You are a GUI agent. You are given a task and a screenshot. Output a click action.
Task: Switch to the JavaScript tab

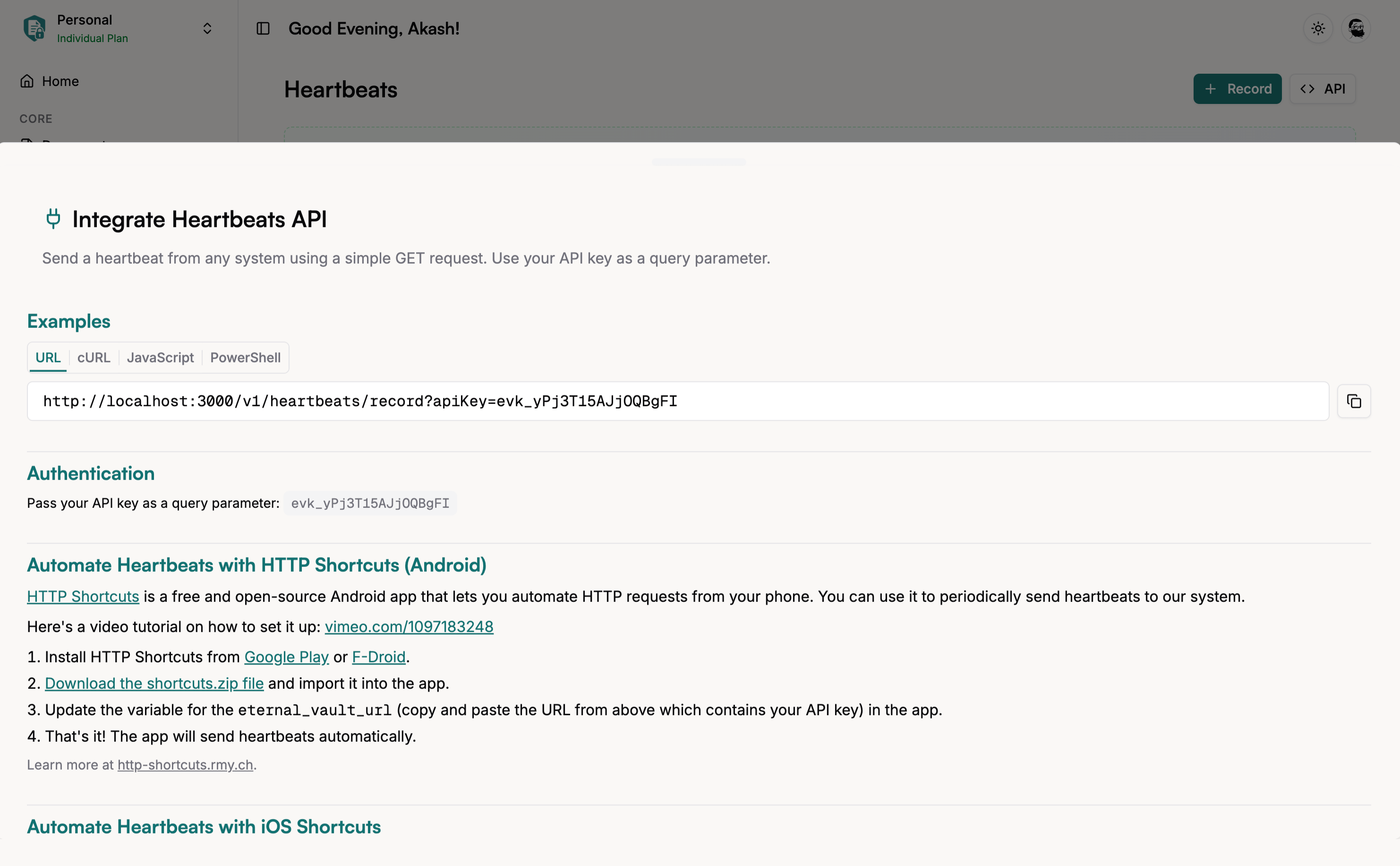click(x=160, y=357)
